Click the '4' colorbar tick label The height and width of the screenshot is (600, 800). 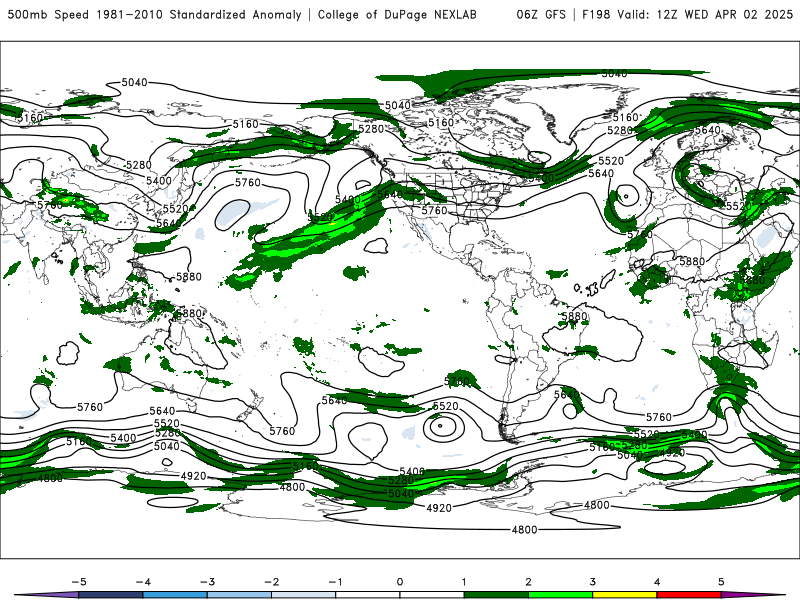pyautogui.click(x=657, y=582)
